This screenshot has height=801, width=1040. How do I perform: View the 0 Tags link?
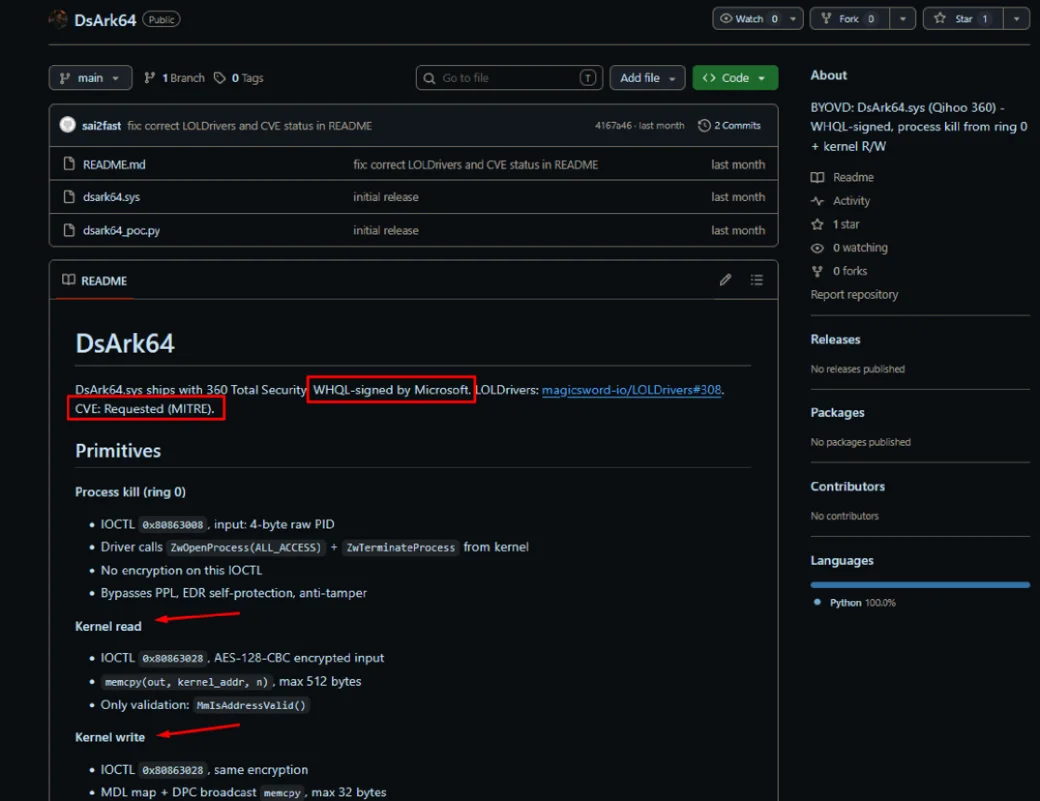point(239,78)
